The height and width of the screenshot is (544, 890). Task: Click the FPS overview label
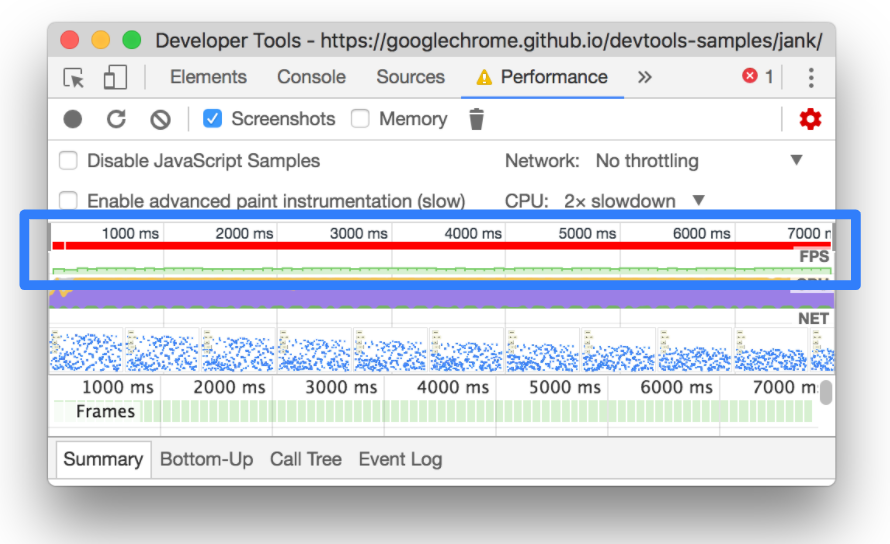815,257
